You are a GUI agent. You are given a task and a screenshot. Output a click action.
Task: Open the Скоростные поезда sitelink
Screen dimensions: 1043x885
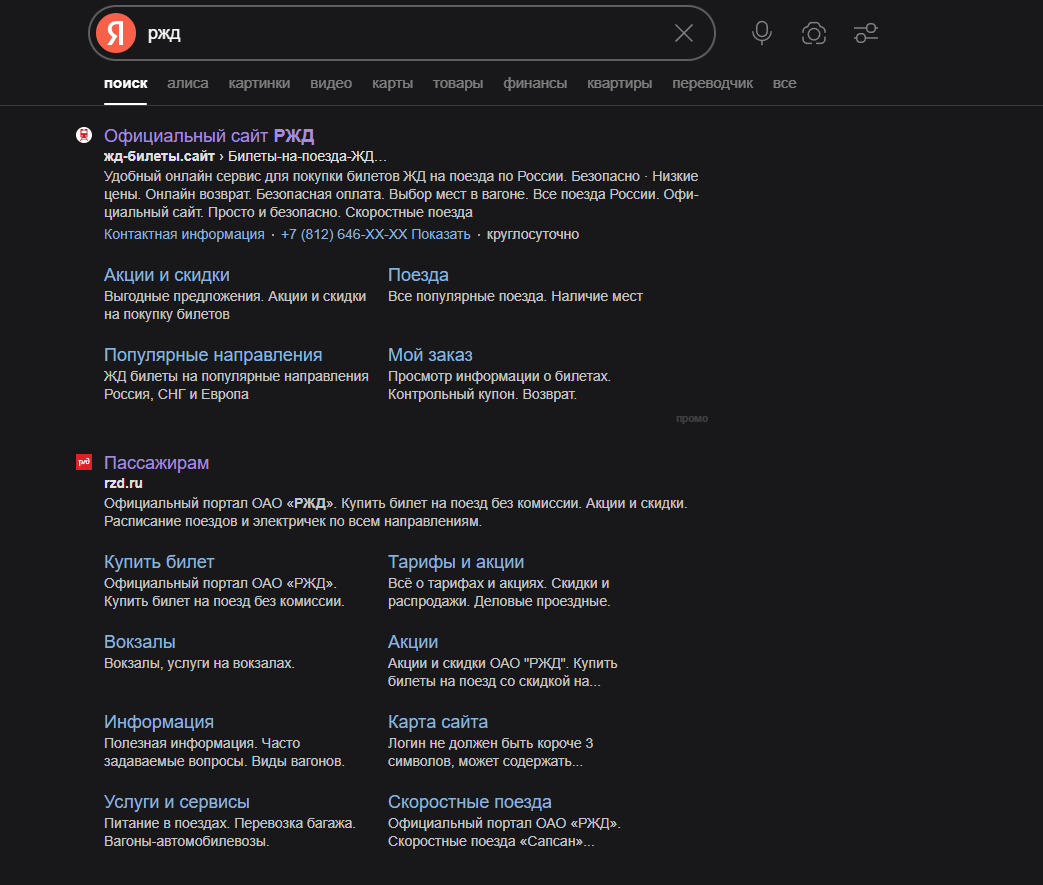[469, 802]
